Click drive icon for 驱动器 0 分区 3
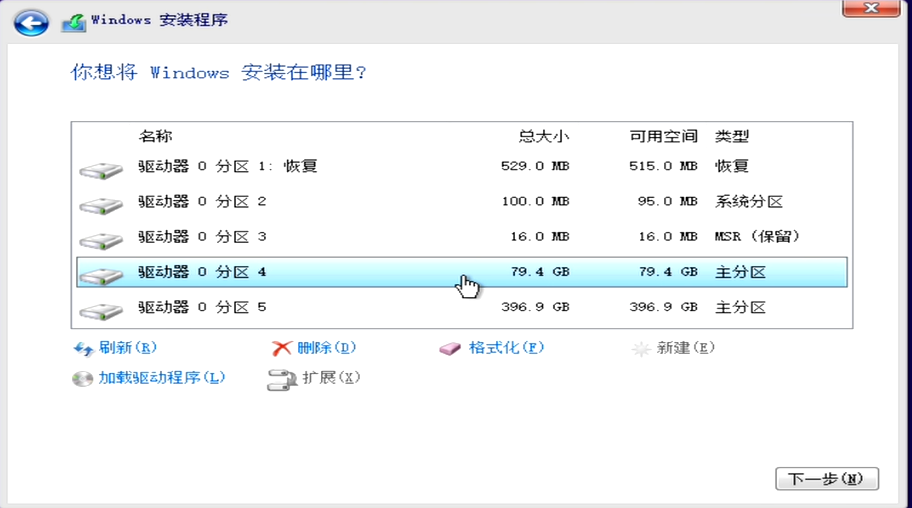Screen dimensions: 912x508 101,240
